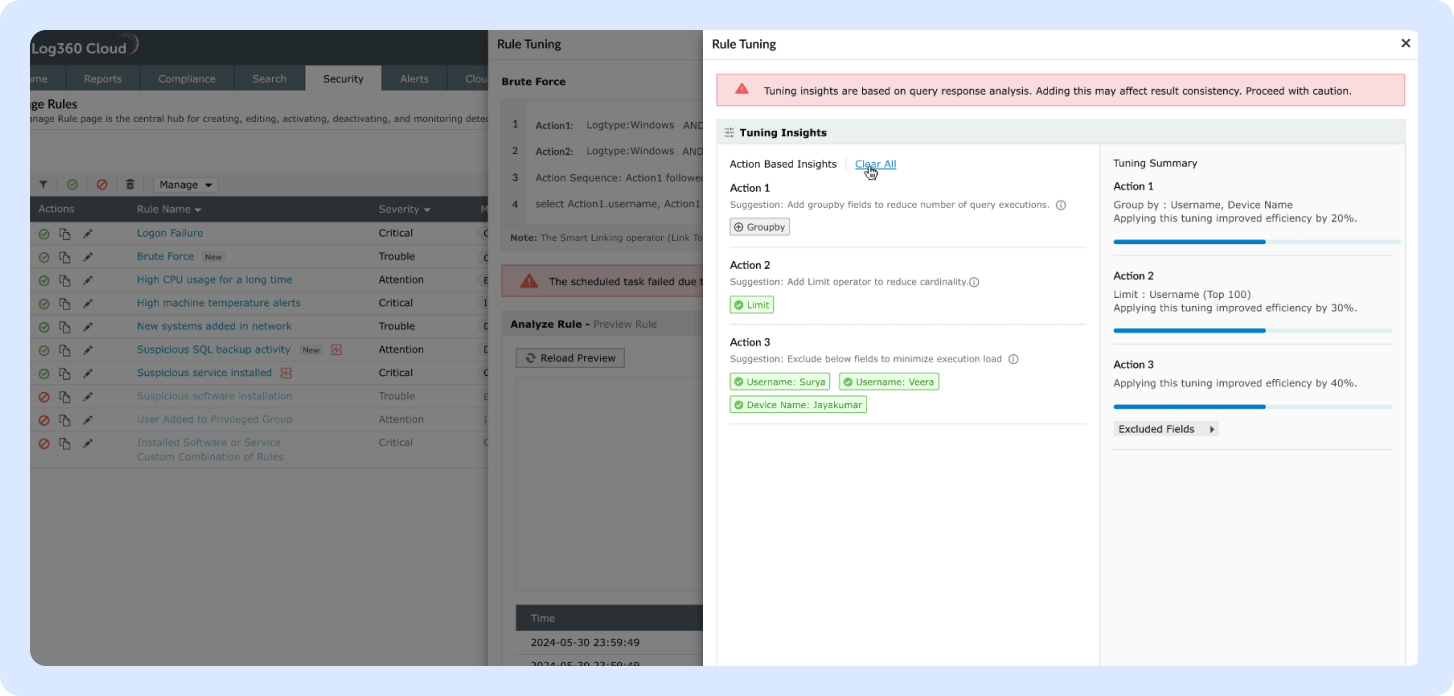Open the Suspicious service installed rule link
Screen dimensions: 1454x696
coord(204,373)
